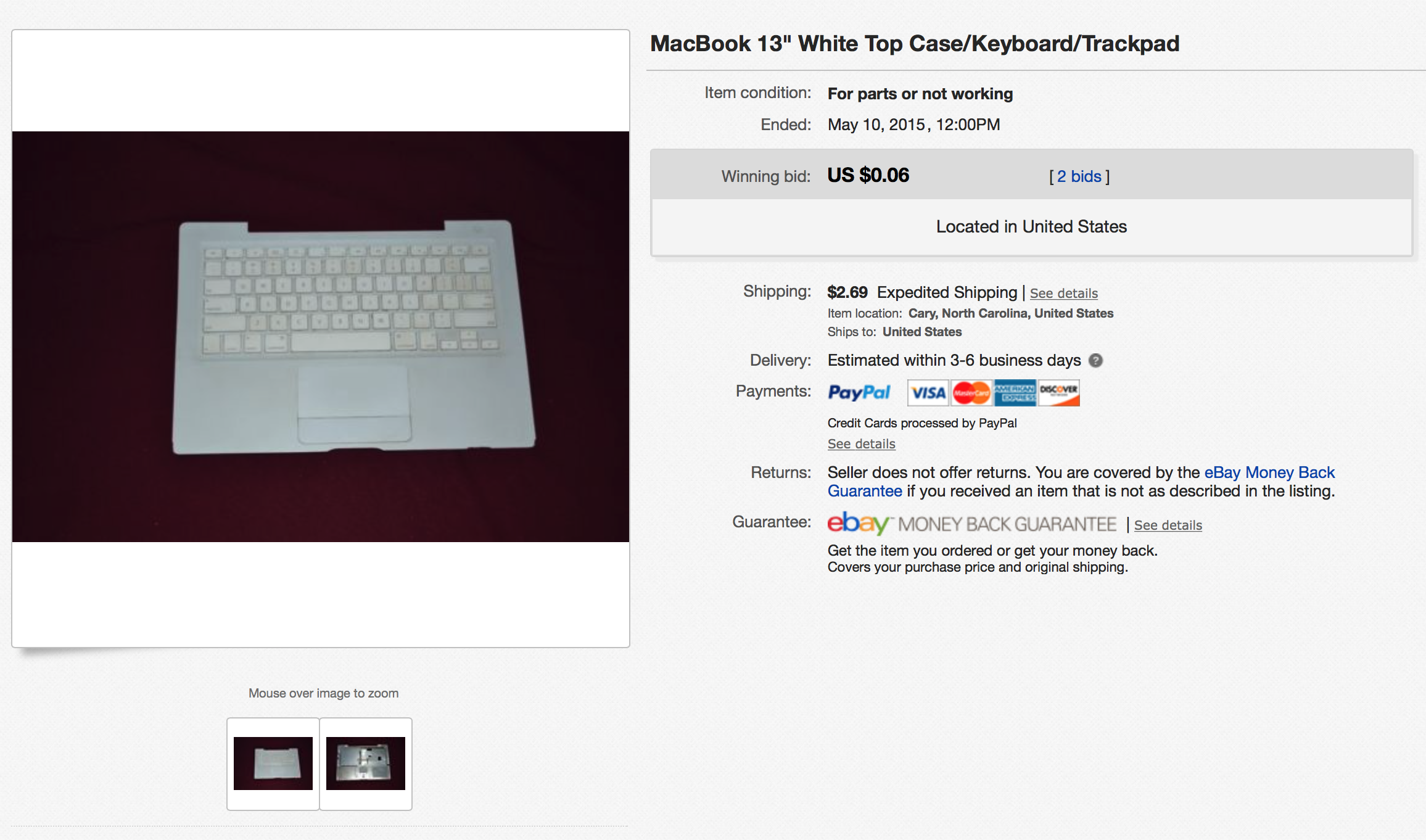
Task: See details under payment methods
Action: pyautogui.click(x=862, y=444)
